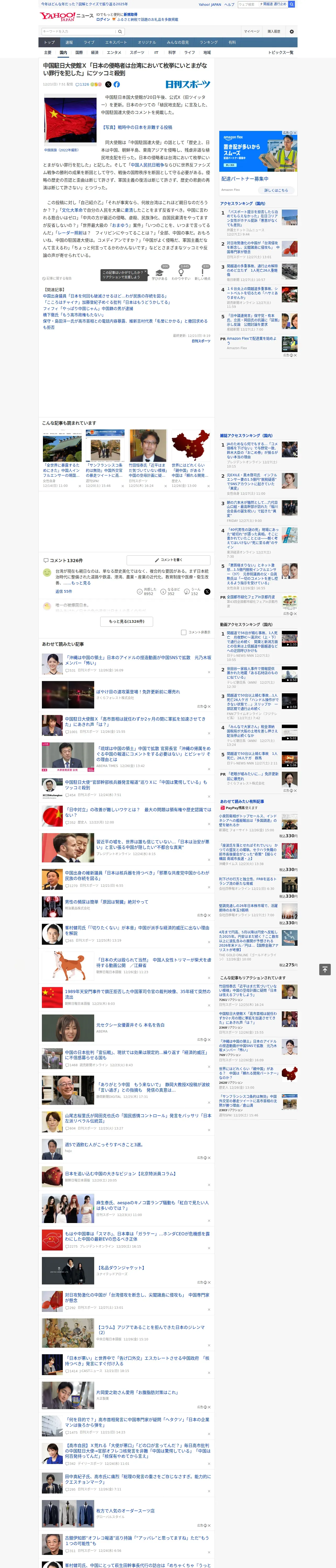
Task: Select the ランキング navigation tab
Action: point(209,43)
